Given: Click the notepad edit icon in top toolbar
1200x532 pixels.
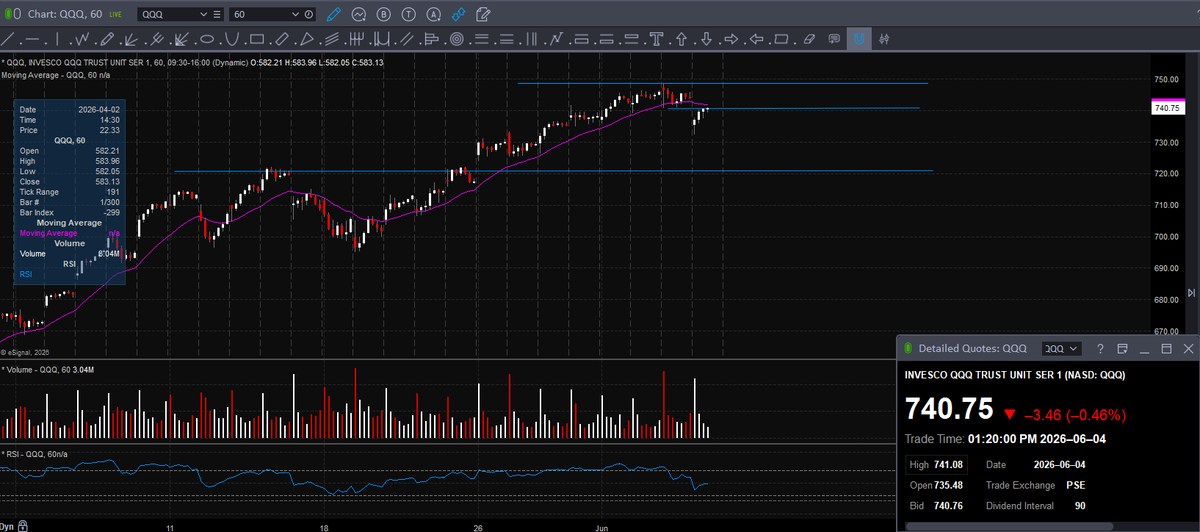Looking at the screenshot, I should tap(484, 14).
